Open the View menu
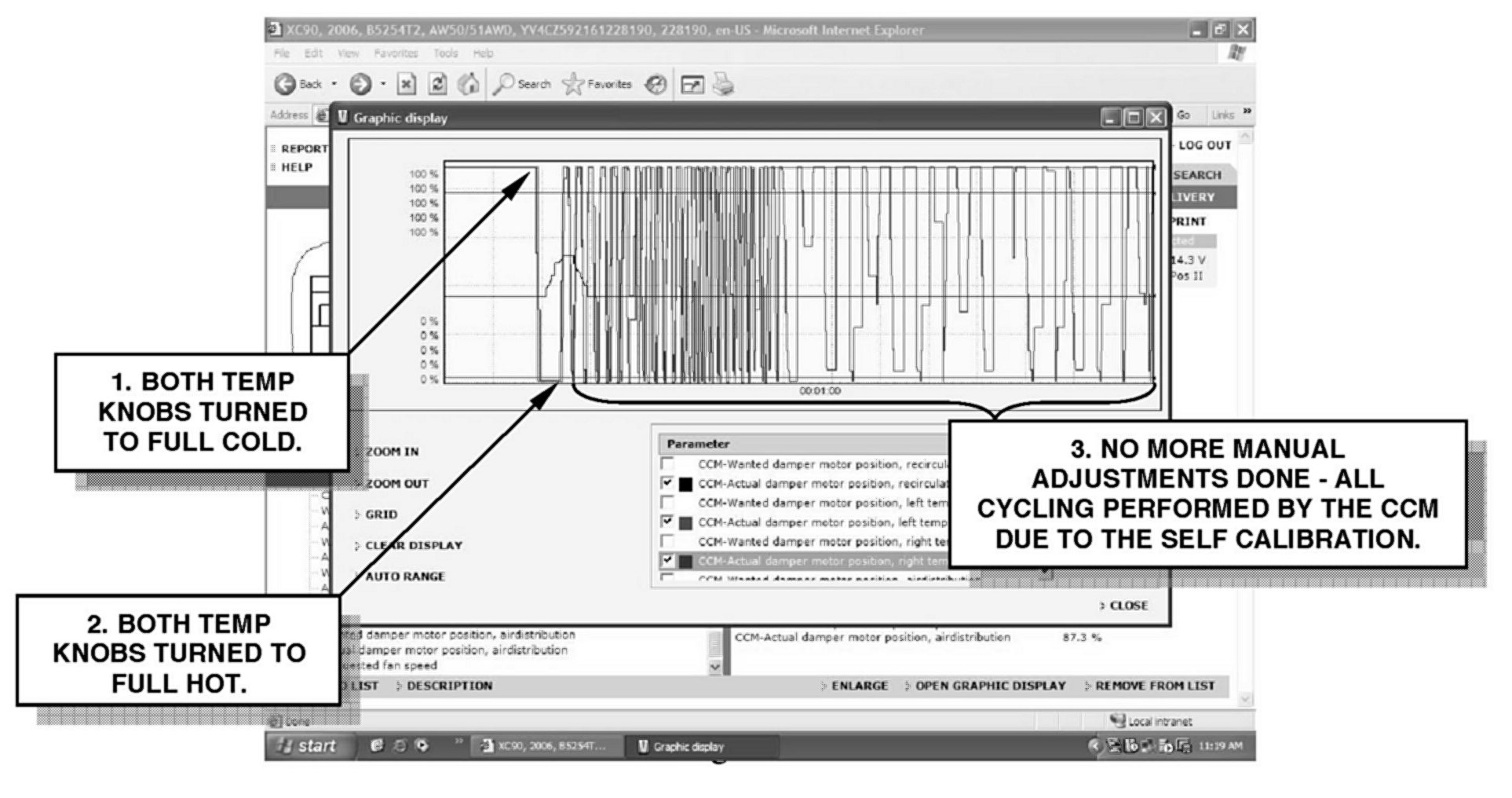1512x798 pixels. click(x=348, y=53)
